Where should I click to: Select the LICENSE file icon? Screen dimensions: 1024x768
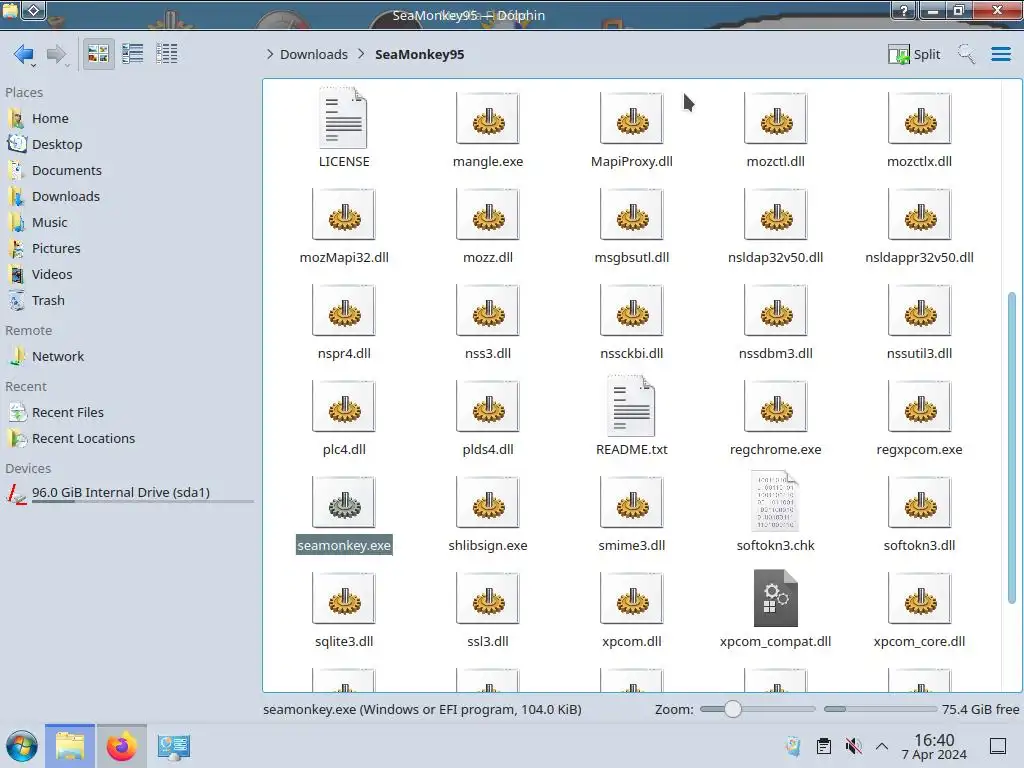point(344,118)
